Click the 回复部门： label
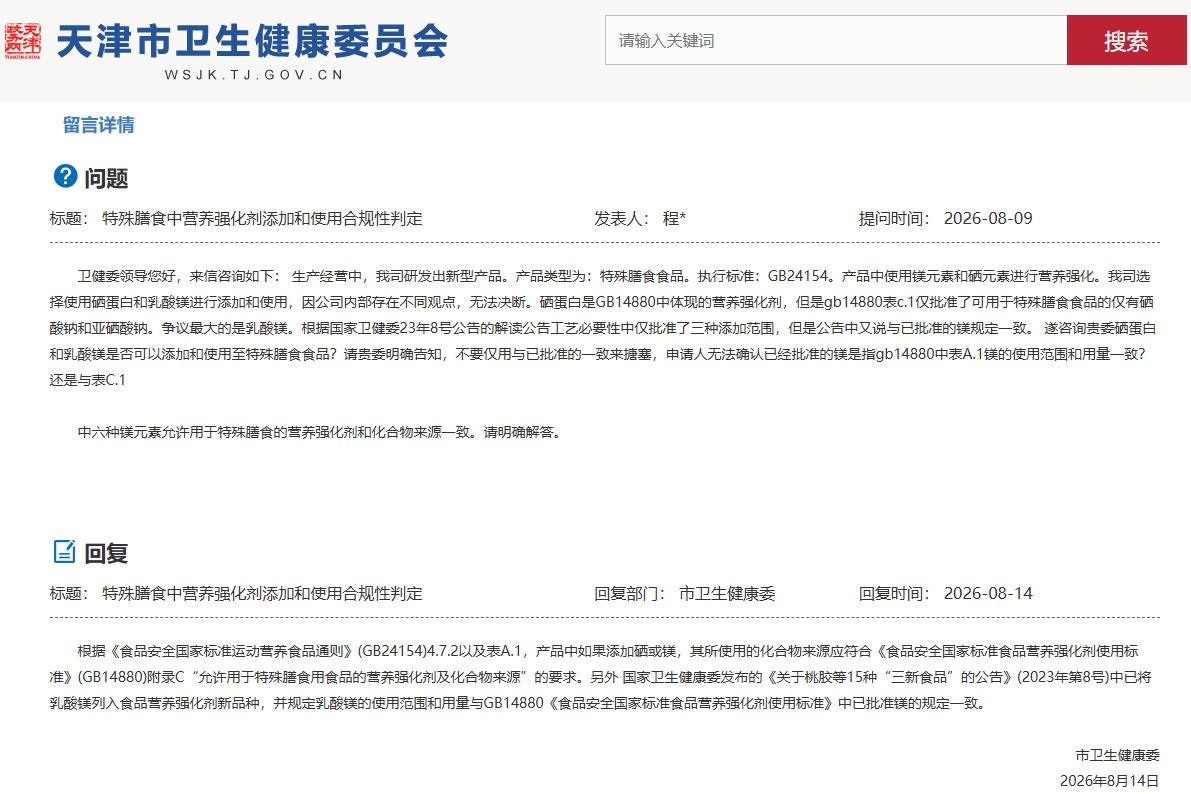 [630, 594]
